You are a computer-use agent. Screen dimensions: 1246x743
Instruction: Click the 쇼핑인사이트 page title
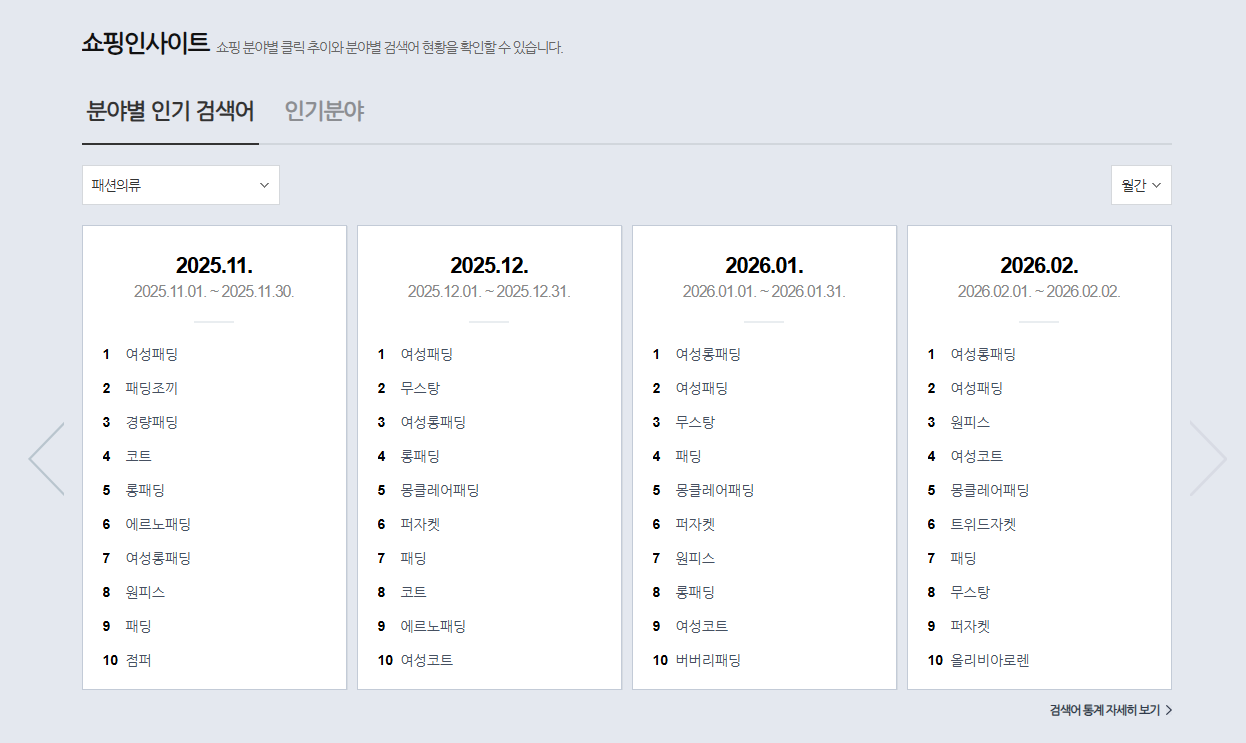coord(146,43)
